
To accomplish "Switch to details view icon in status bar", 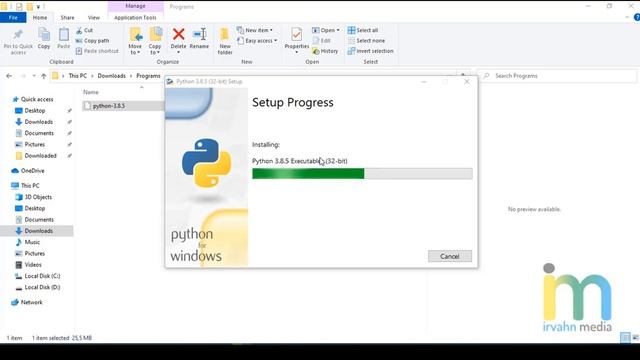I will pyautogui.click(x=625, y=338).
